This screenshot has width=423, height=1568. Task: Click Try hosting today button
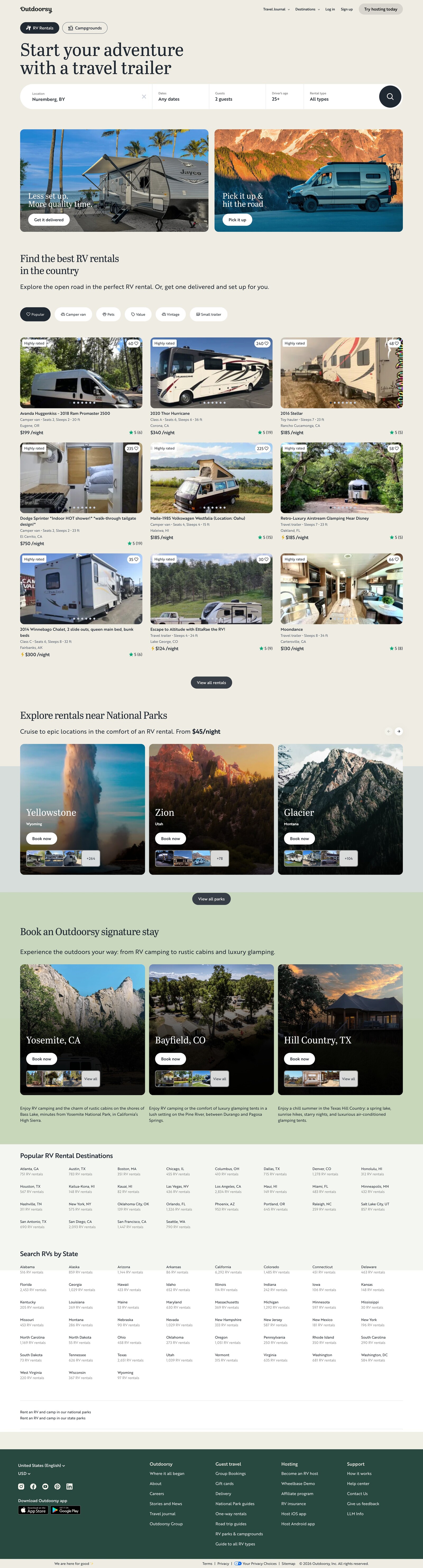click(380, 9)
